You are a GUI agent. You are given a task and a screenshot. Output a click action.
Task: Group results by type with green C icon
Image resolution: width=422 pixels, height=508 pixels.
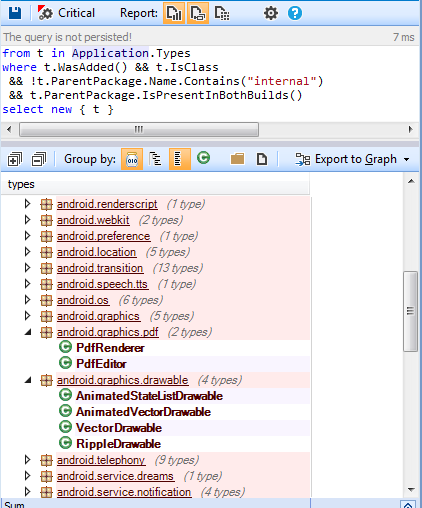click(x=203, y=158)
